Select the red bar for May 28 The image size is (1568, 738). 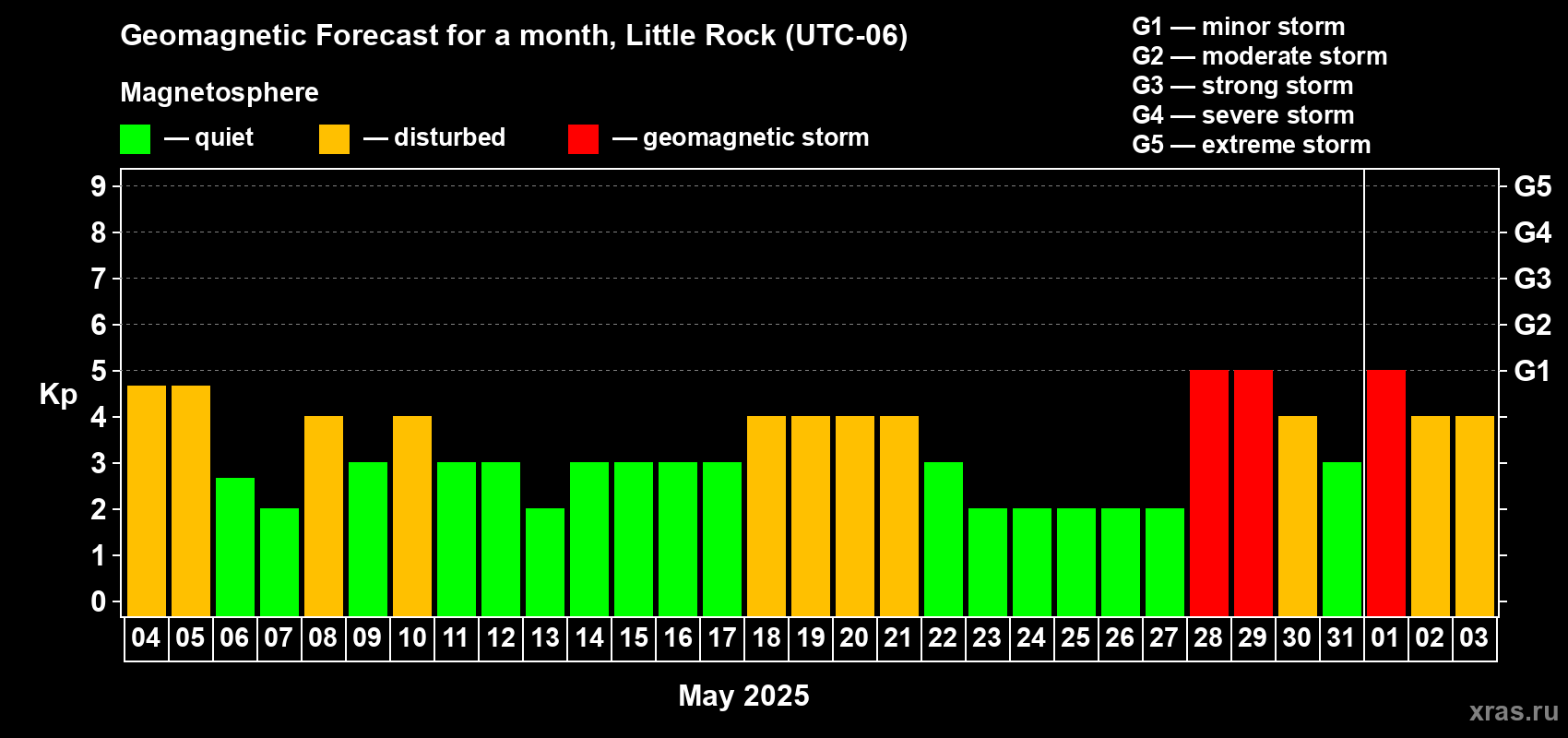1209,494
